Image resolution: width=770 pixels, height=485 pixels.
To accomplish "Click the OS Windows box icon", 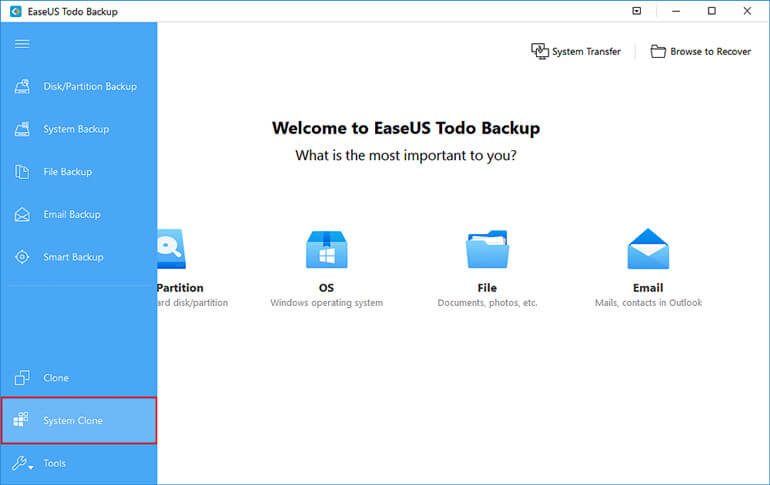I will coord(327,249).
